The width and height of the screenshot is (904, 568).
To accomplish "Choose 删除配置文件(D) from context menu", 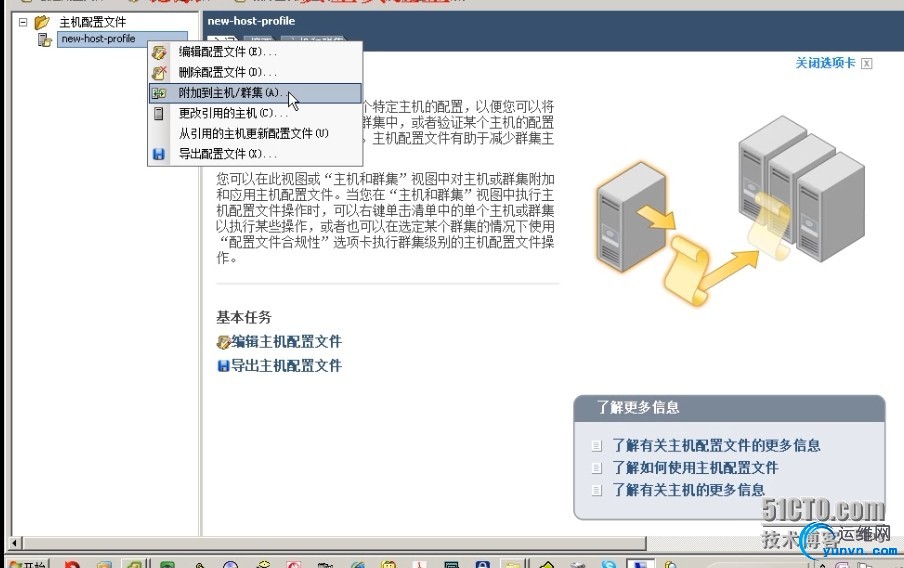I will pyautogui.click(x=255, y=72).
